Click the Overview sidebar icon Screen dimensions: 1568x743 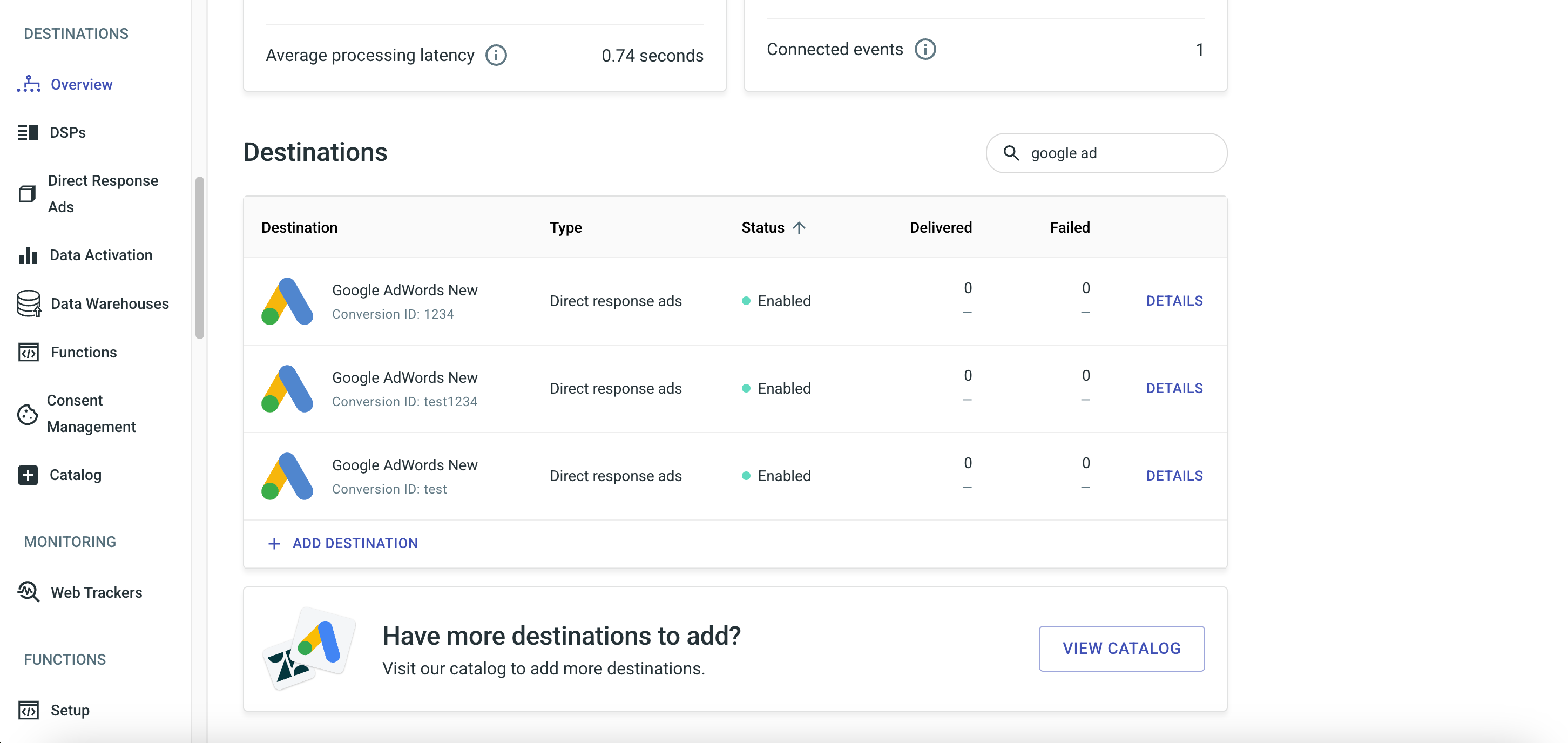tap(29, 84)
